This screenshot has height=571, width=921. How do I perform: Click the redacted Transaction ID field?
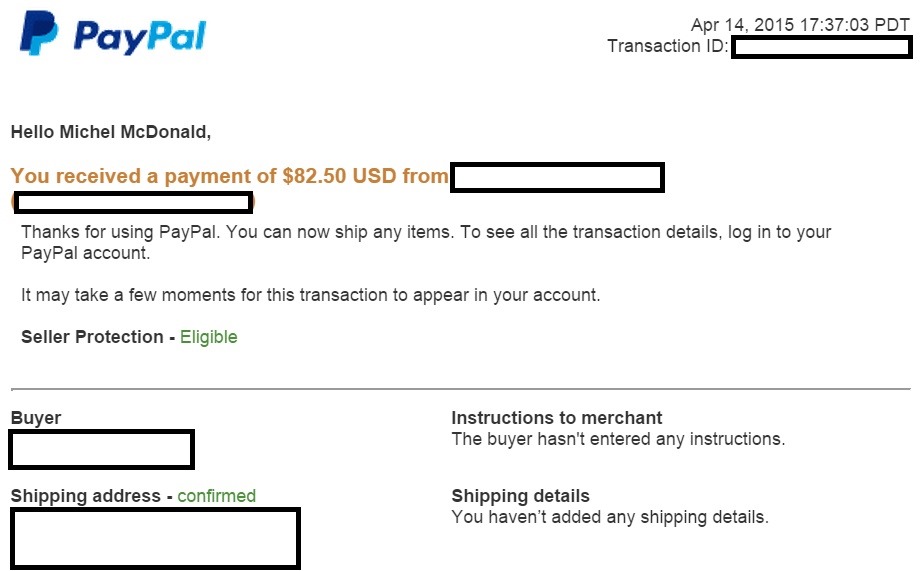(x=821, y=47)
